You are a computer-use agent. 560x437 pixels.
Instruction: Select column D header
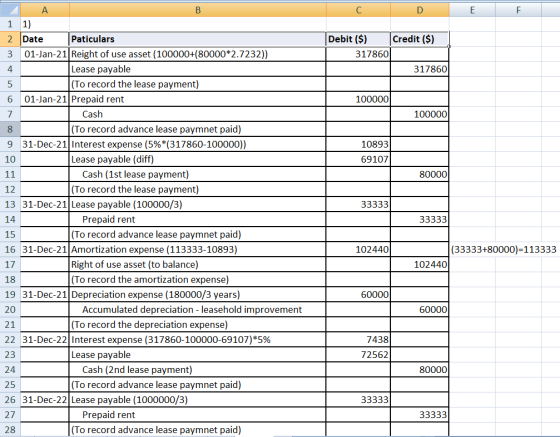[420, 10]
